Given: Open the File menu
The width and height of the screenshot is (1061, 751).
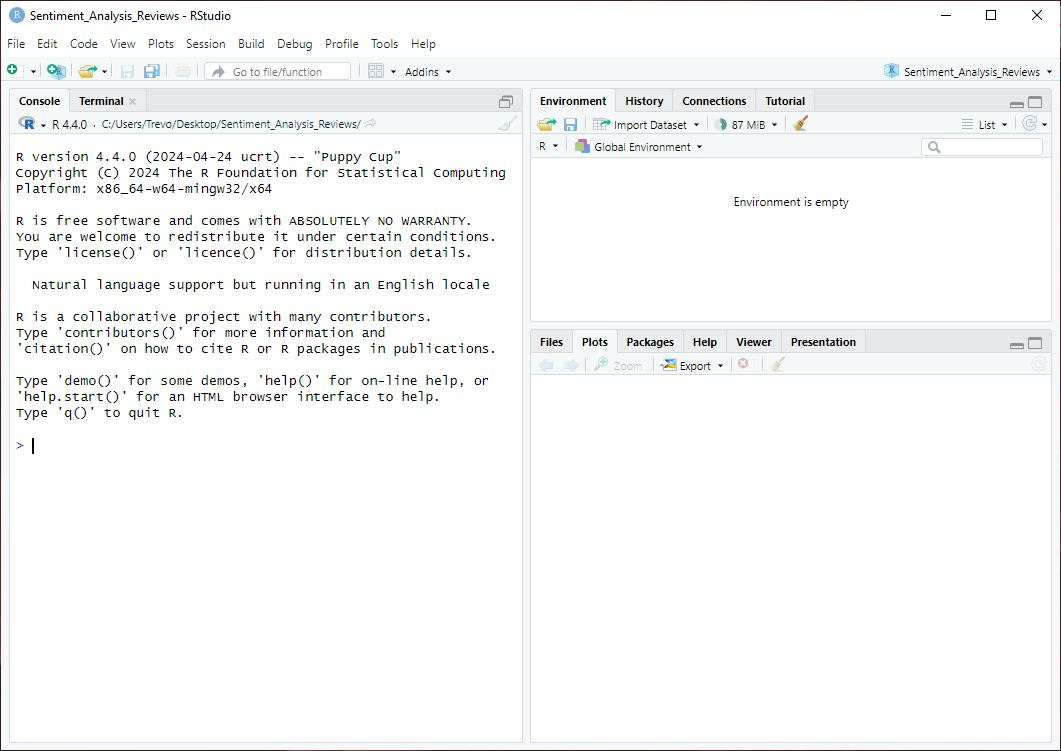Looking at the screenshot, I should pos(16,44).
